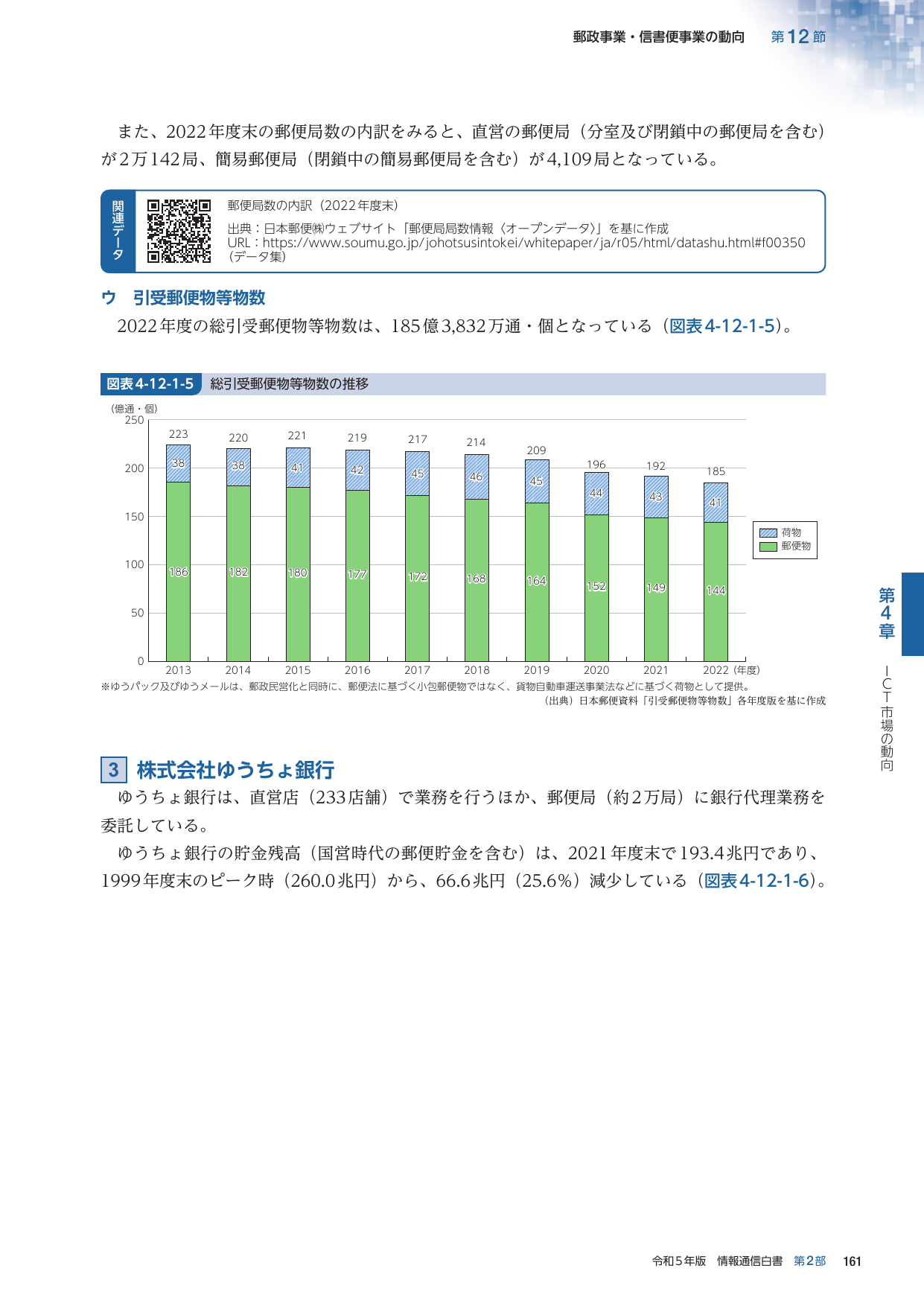The height and width of the screenshot is (1306, 924).
Task: Click the ※ゆうパック及びゆうメール footnote
Action: tap(426, 687)
